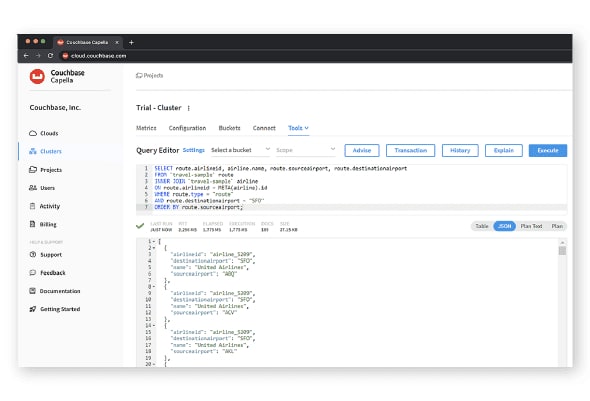Viewport: 590px width, 401px height.
Task: Collapse JSON fold arrow on line 8
Action: (x=154, y=287)
